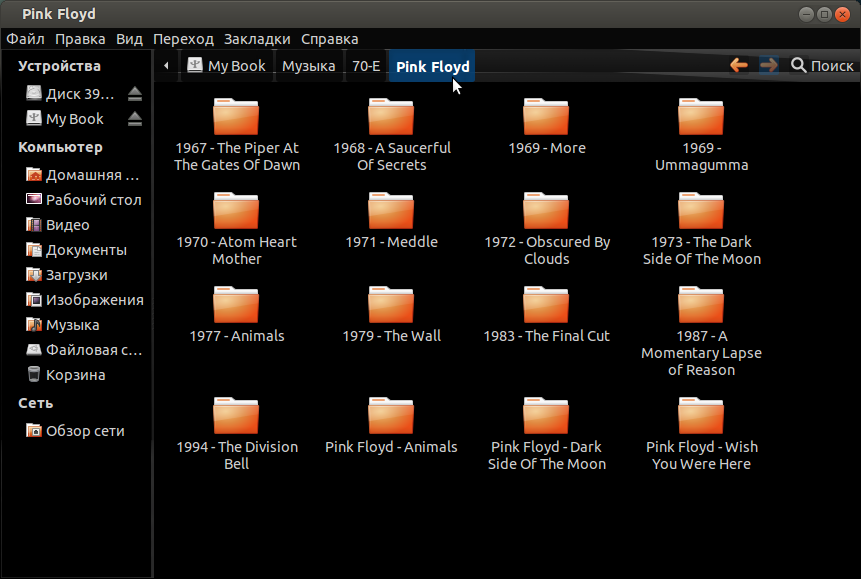Screen dimensions: 861x579
Task: Eject the My Book drive in sidebar
Action: click(135, 119)
